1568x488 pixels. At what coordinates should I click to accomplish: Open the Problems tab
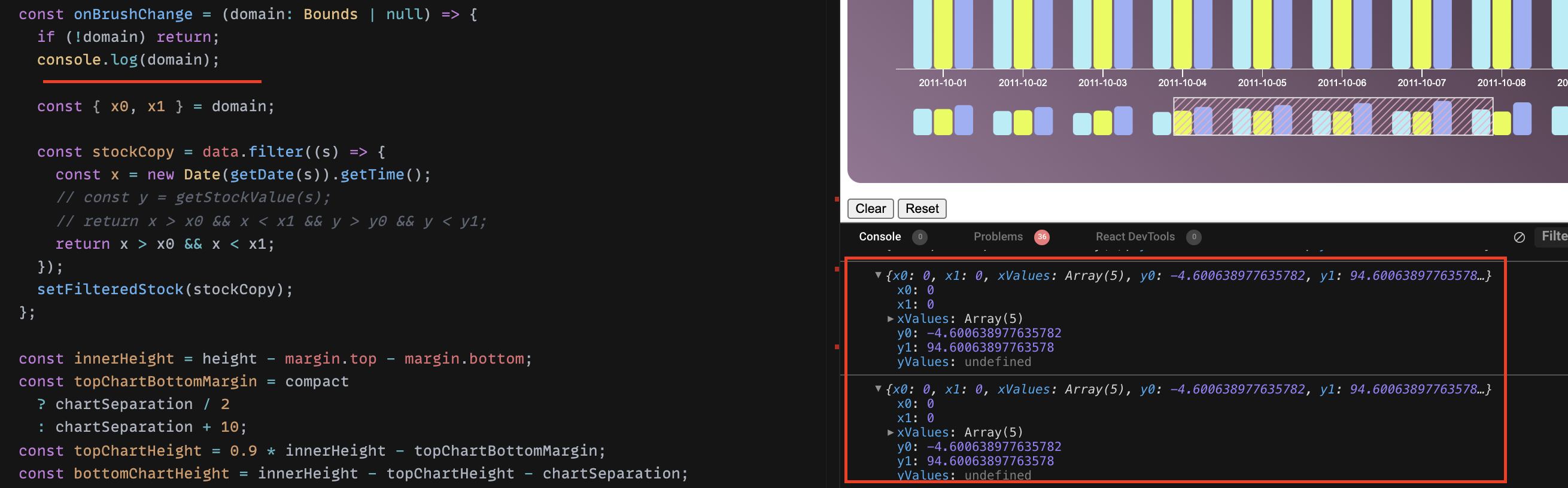click(998, 237)
